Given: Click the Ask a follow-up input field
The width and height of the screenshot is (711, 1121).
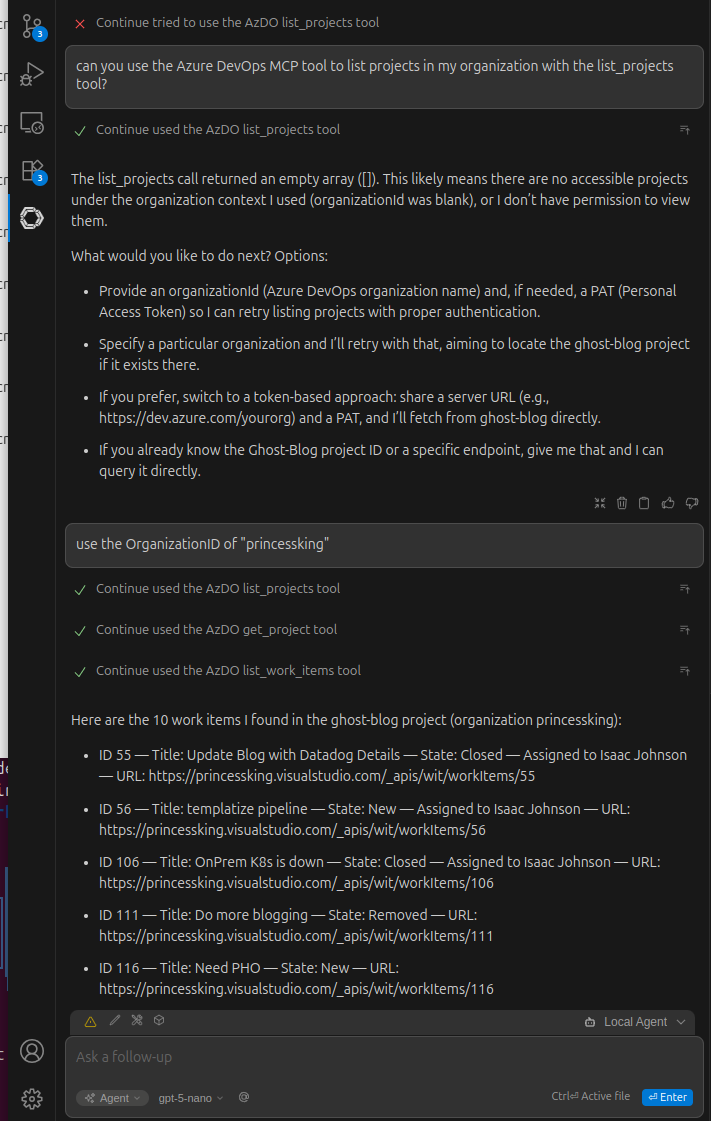Looking at the screenshot, I should [x=384, y=1056].
